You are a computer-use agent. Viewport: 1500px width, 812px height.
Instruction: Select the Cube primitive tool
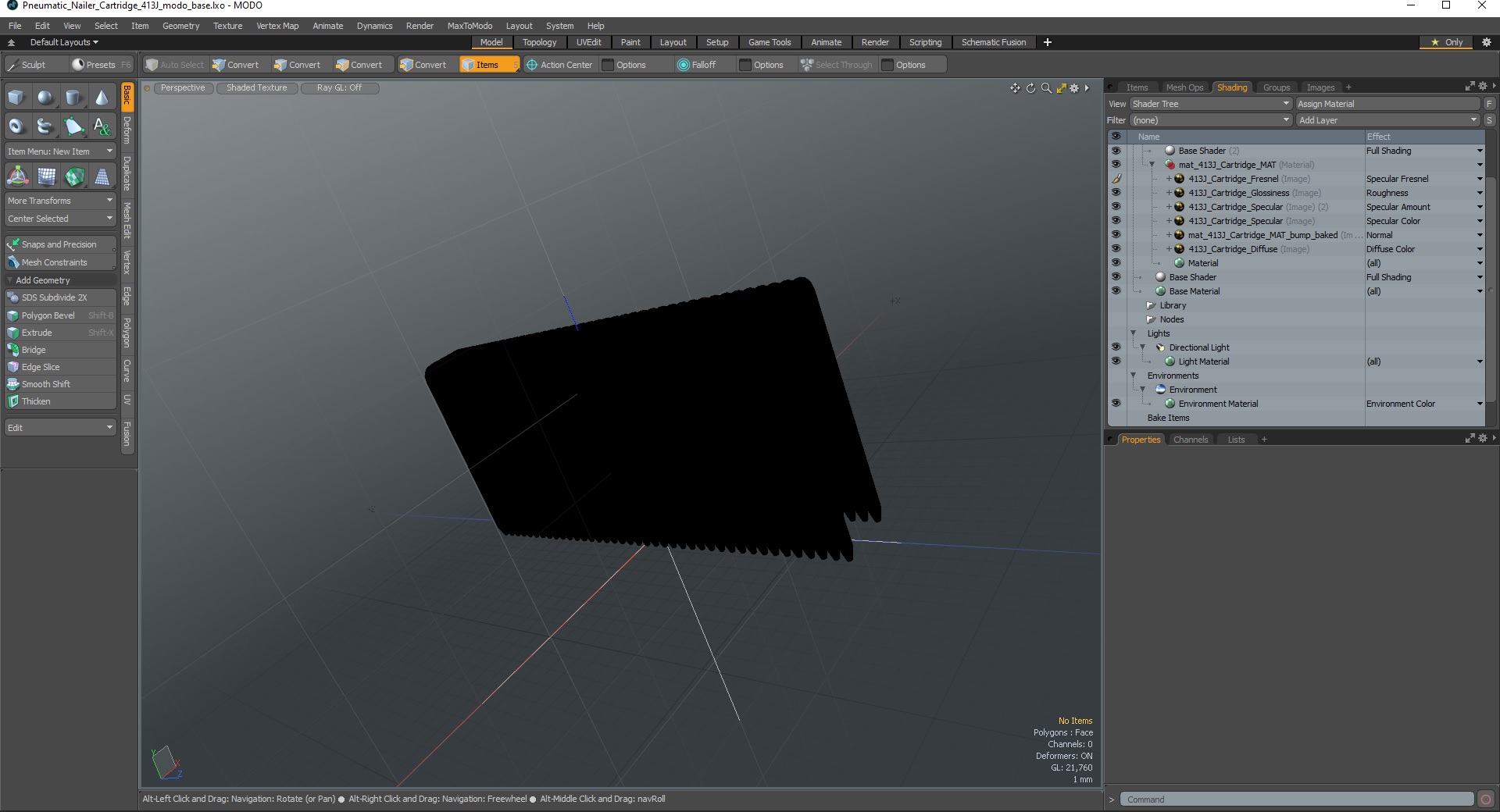coord(16,98)
